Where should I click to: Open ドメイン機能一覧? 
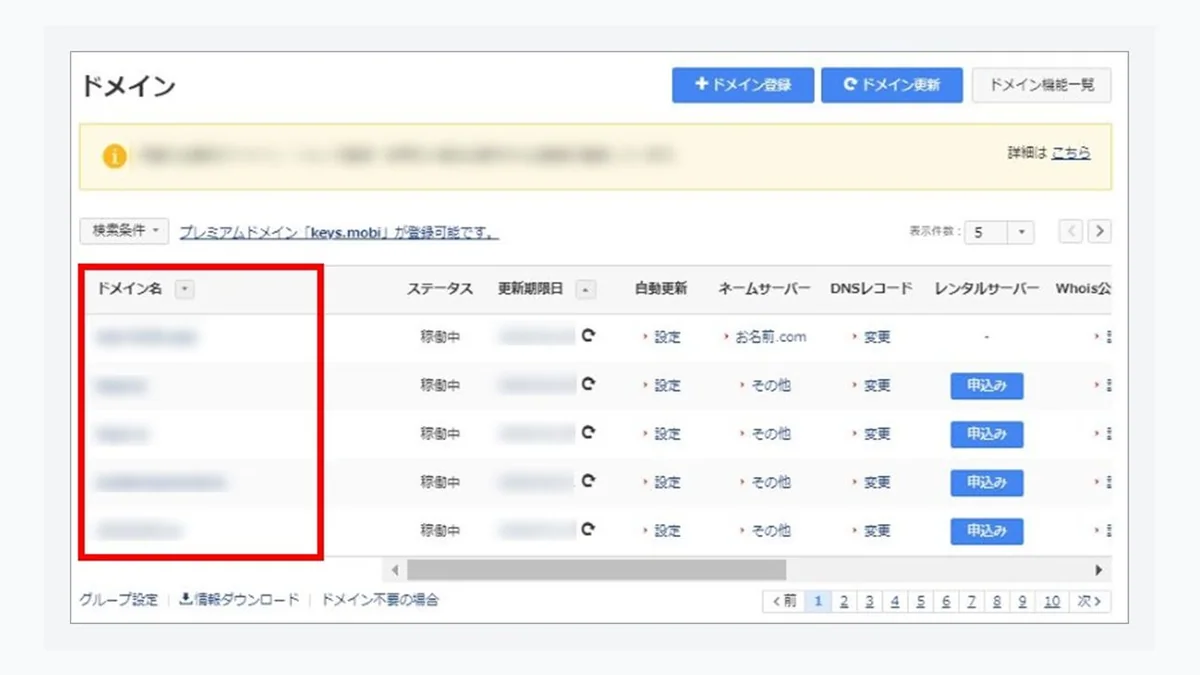click(1041, 85)
